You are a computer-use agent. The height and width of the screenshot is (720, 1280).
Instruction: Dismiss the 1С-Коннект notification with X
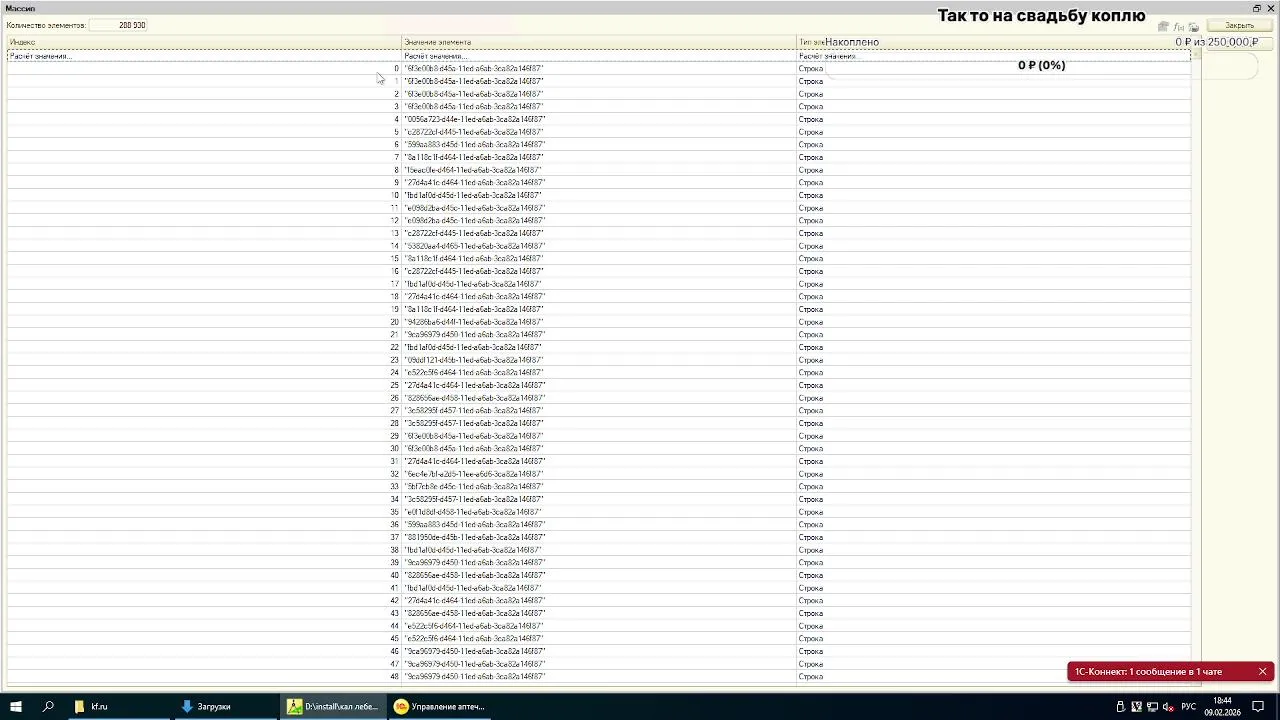tap(1262, 672)
